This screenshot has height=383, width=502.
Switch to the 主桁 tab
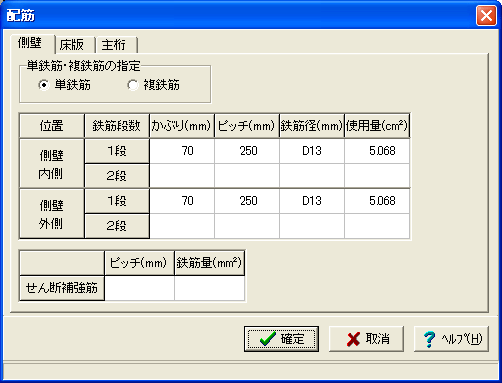tap(116, 45)
